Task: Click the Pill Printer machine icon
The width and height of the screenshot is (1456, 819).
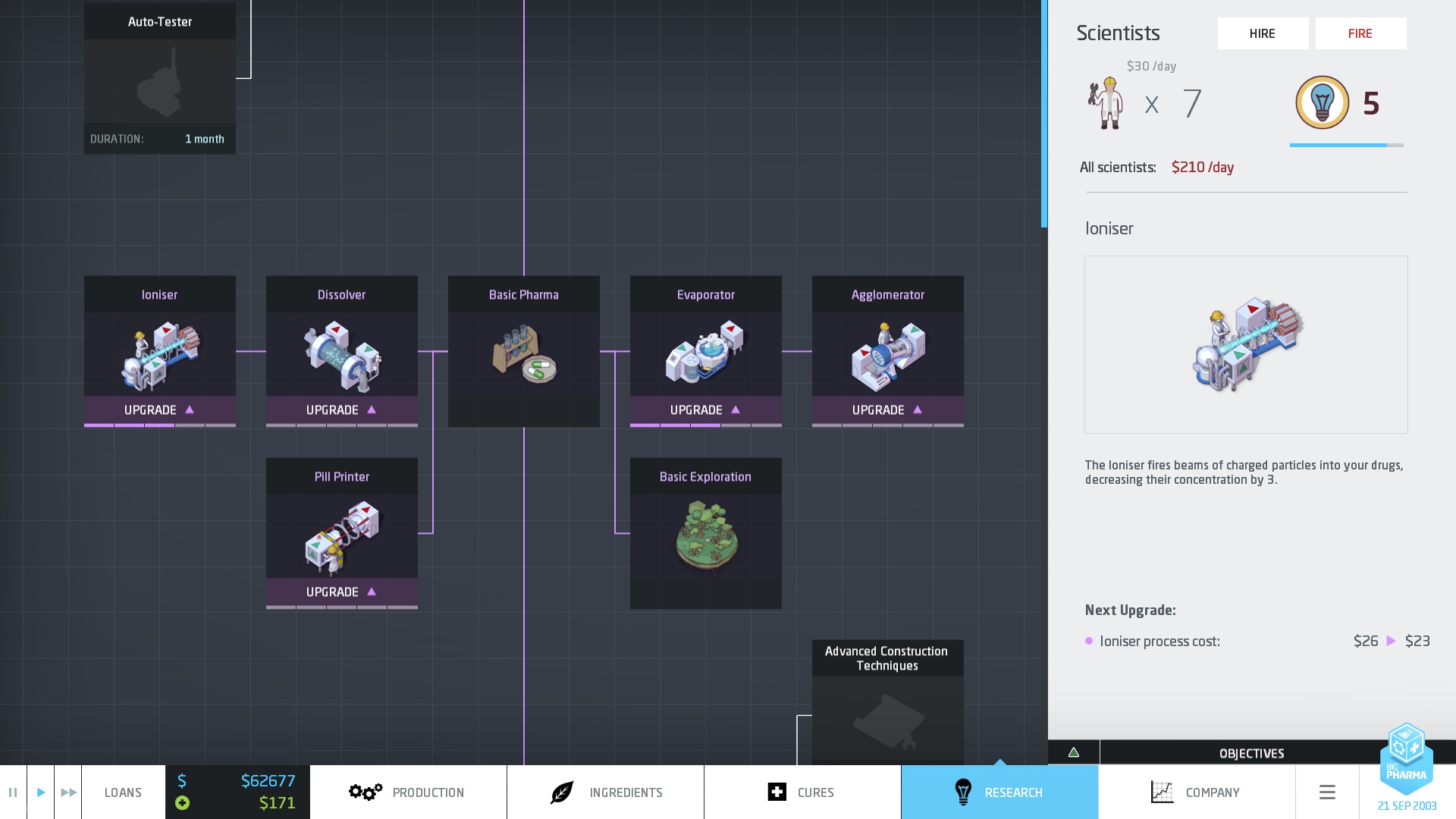Action: [342, 536]
